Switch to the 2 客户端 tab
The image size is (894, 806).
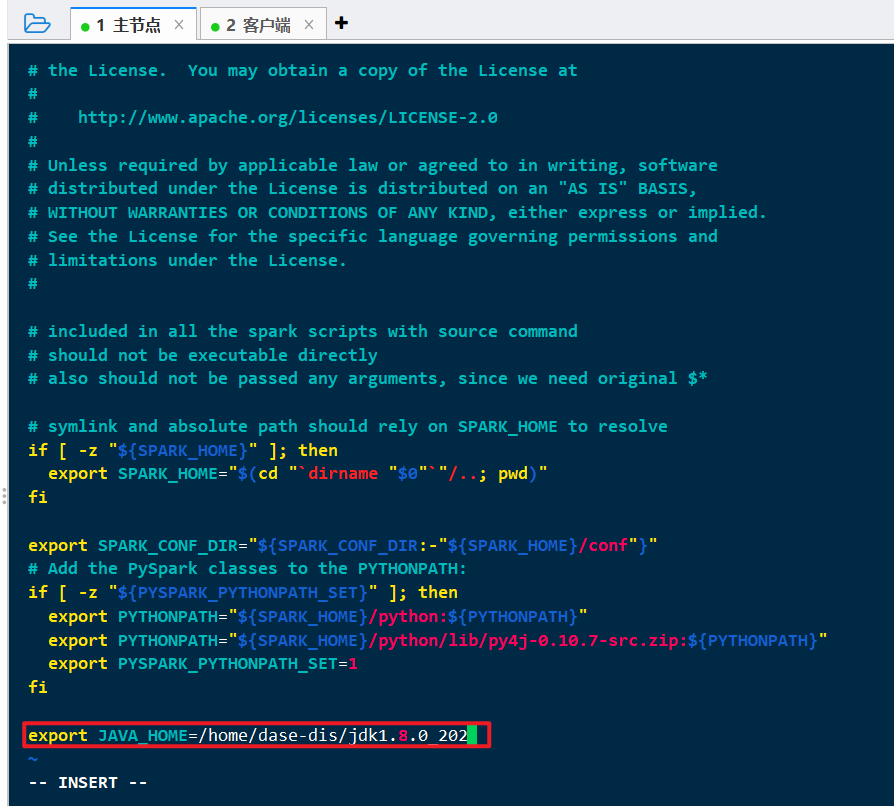click(x=263, y=25)
